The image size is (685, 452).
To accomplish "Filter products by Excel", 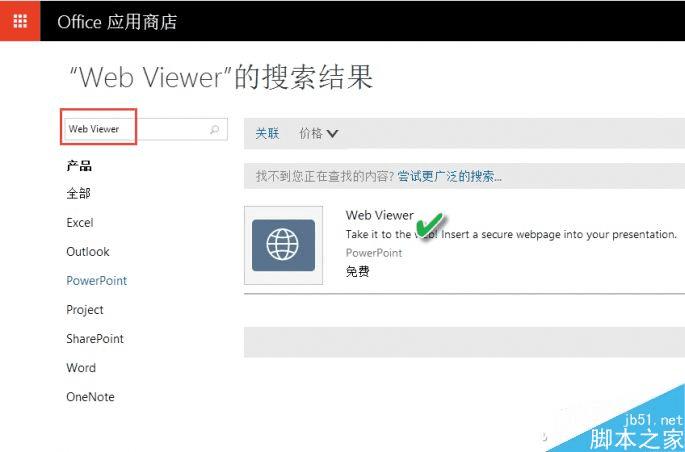I will (80, 222).
